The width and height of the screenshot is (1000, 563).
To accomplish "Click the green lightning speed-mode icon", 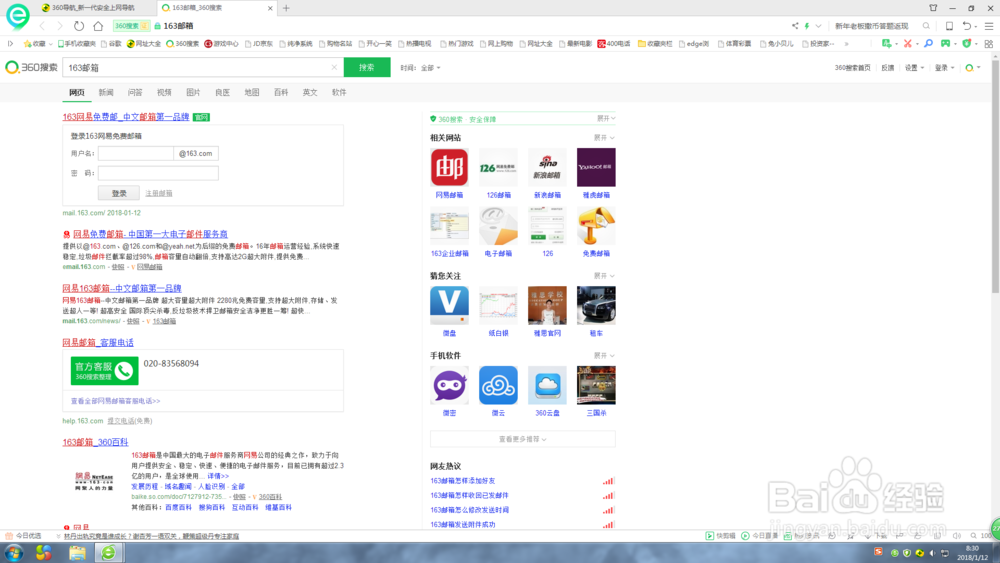I will (x=807, y=26).
